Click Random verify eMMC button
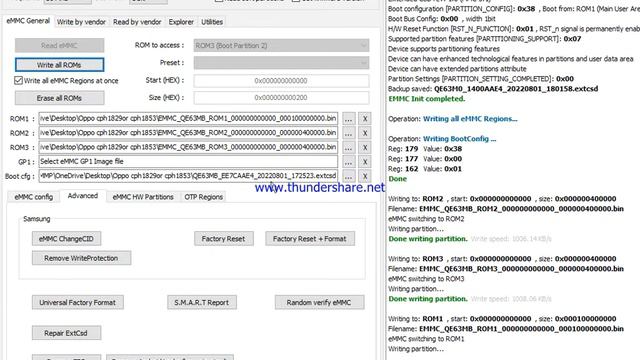The image size is (640, 360). click(x=319, y=302)
